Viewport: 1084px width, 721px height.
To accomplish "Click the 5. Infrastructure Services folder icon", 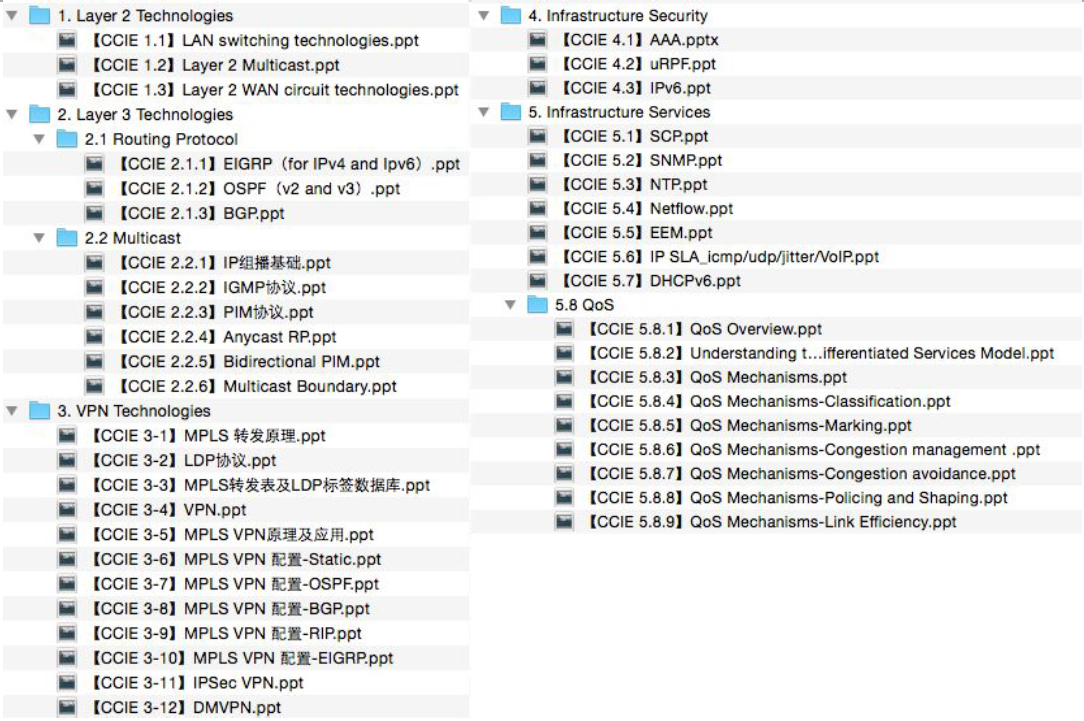I will 511,111.
